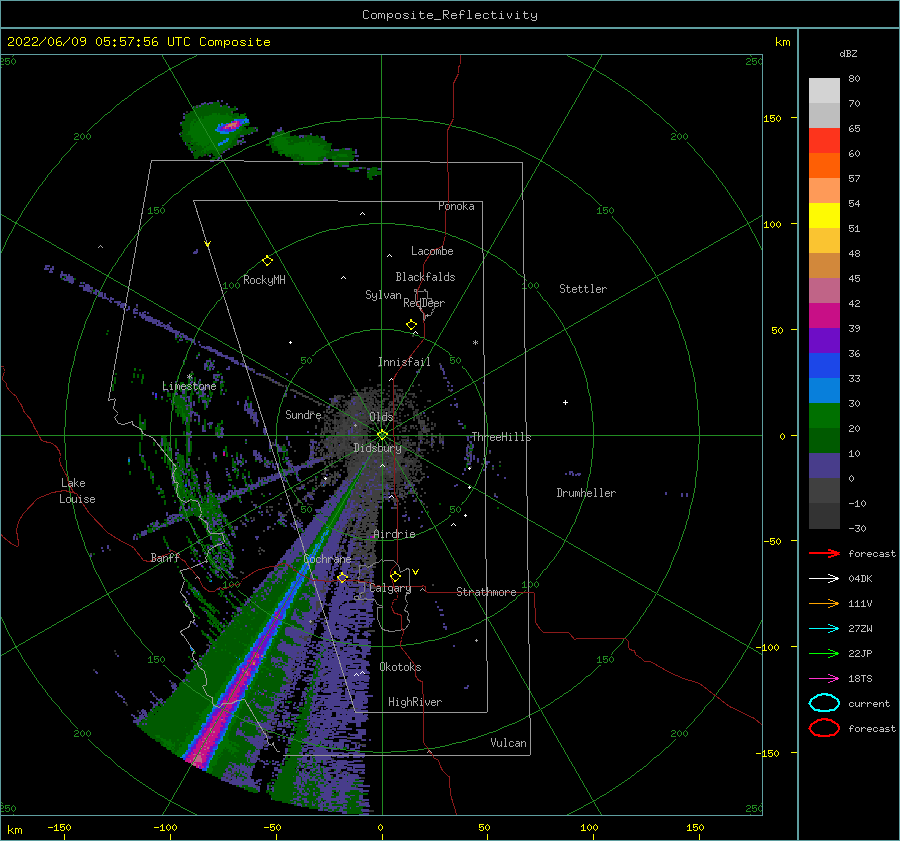The width and height of the screenshot is (900, 841).
Task: Select the orange 111V arrow icon
Action: pos(824,603)
